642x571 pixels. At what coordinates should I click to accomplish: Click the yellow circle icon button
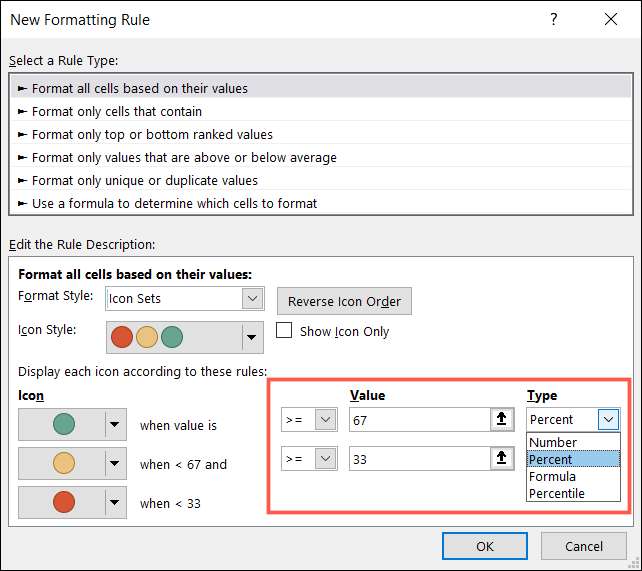[x=62, y=464]
